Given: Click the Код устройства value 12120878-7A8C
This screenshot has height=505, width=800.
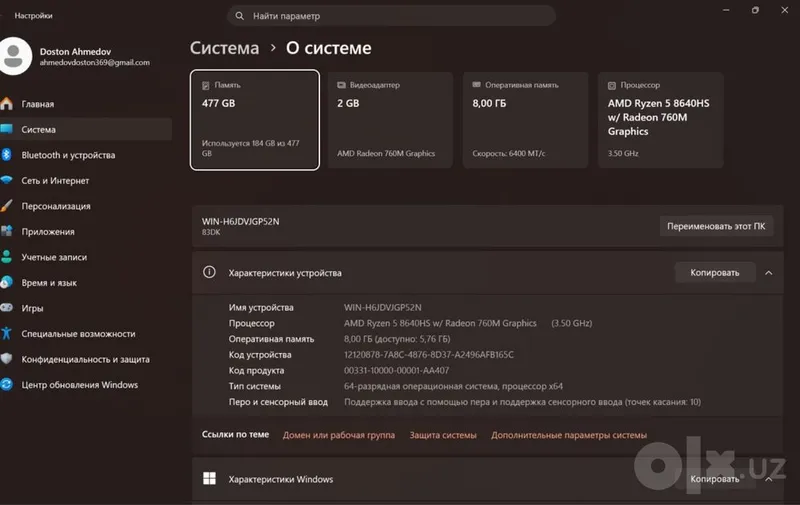Looking at the screenshot, I should coord(429,355).
